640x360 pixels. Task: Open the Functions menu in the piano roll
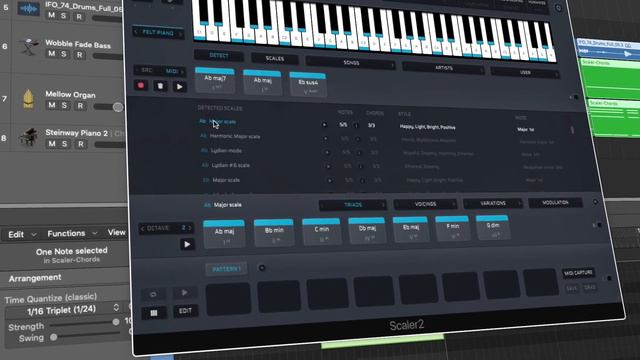72,233
